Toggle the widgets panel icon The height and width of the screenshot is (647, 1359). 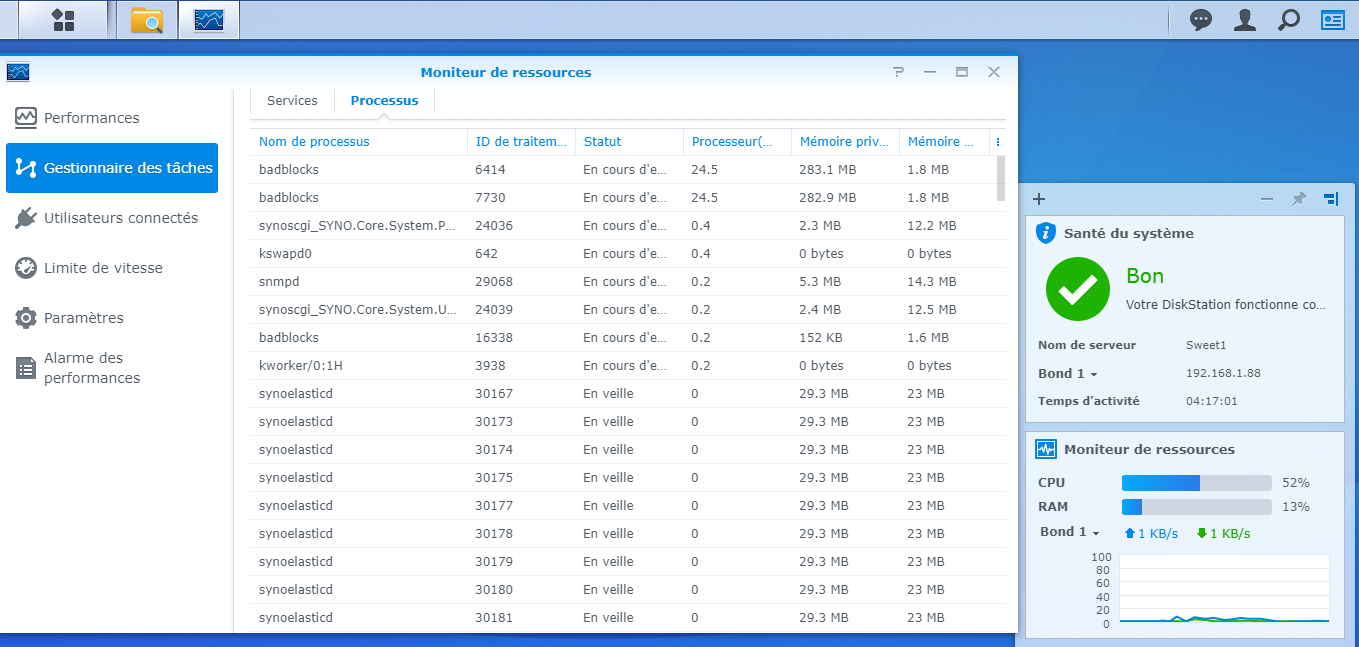click(x=1333, y=20)
